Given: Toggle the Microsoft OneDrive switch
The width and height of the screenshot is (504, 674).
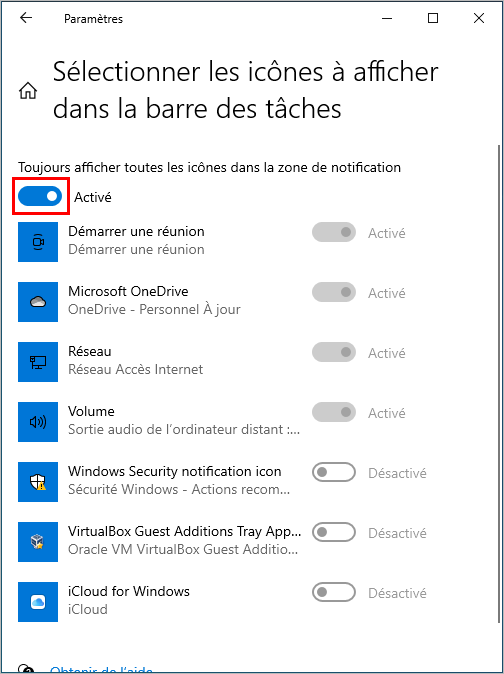Looking at the screenshot, I should click(x=334, y=292).
